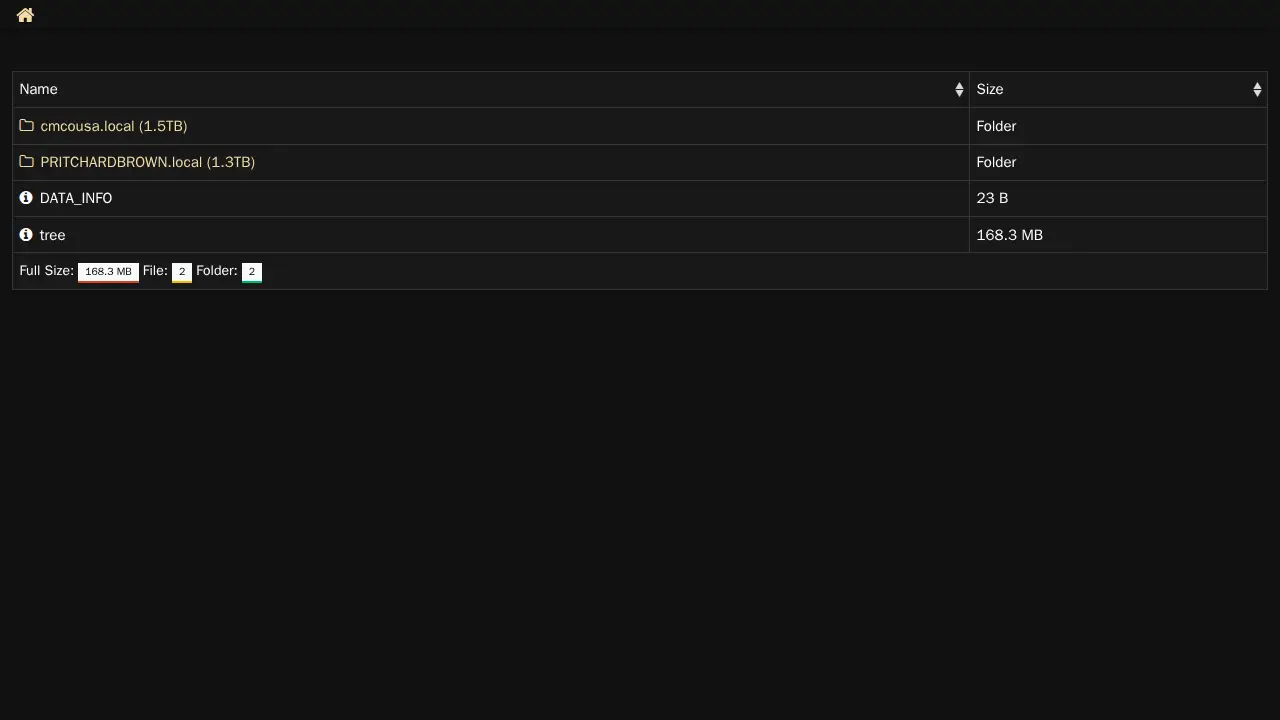Sort the table by the Size header

click(990, 90)
